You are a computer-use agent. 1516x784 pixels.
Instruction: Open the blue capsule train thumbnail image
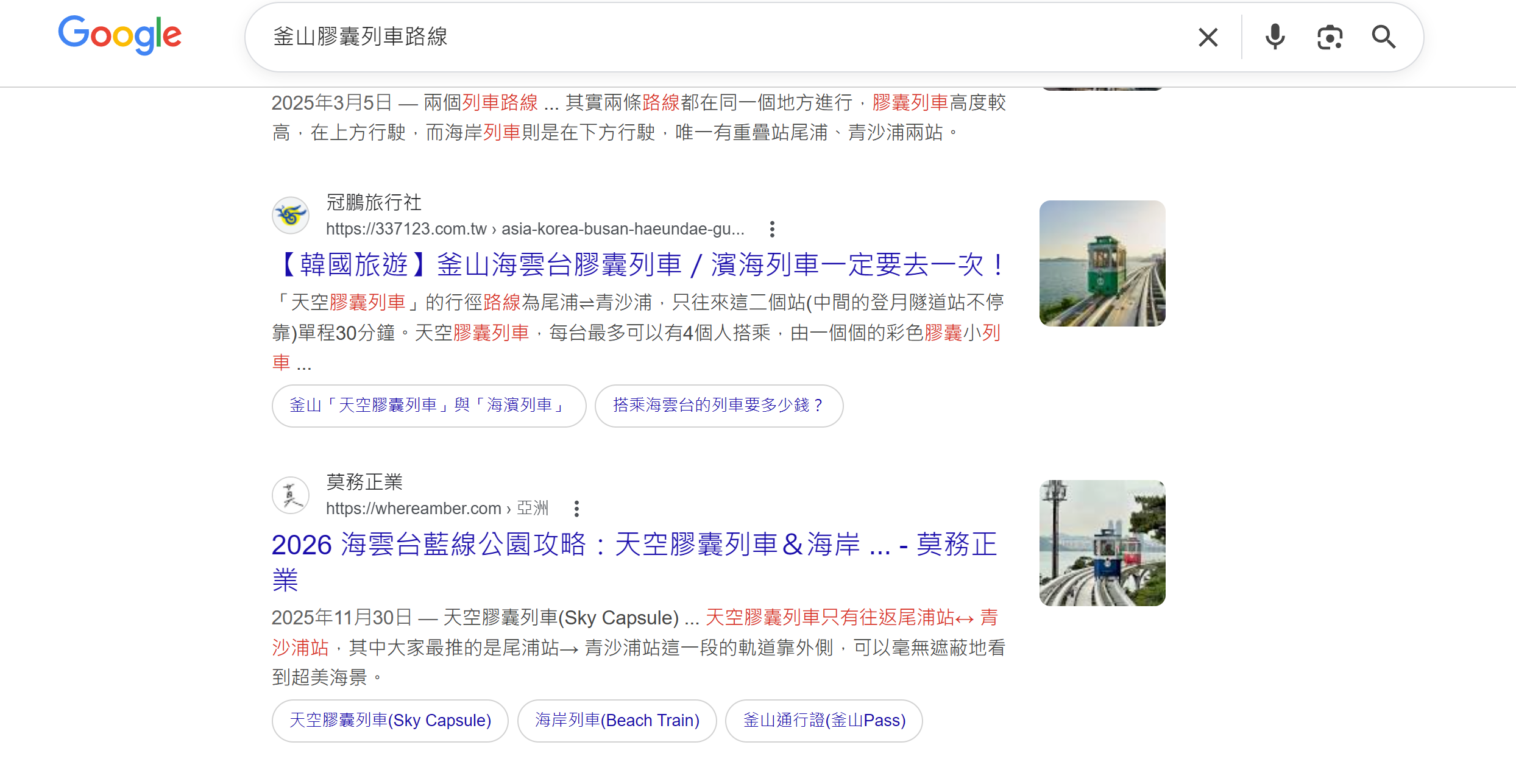tap(1102, 543)
